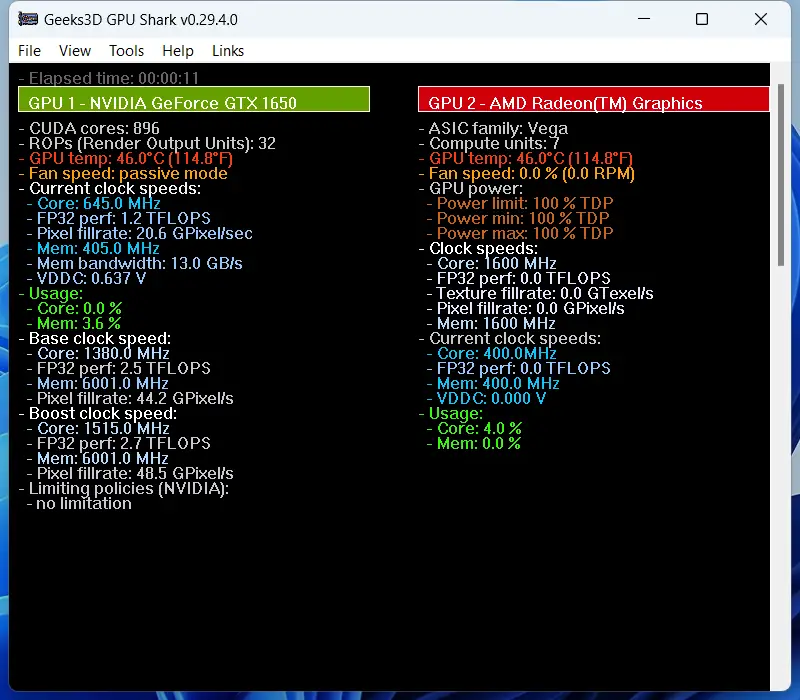Screen dimensions: 800x700
Task: Click VDDC: 0.637 V line
Action: coord(87,278)
